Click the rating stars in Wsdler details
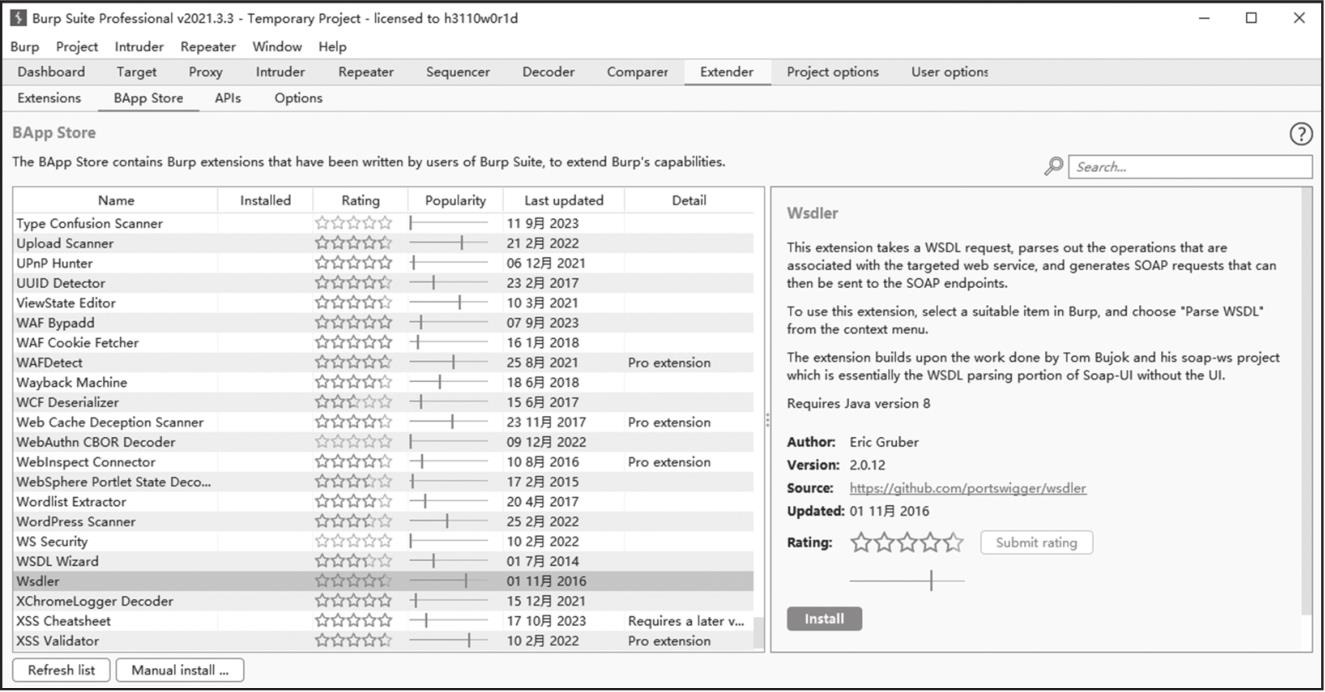Viewport: 1325px width, 692px height. [907, 543]
